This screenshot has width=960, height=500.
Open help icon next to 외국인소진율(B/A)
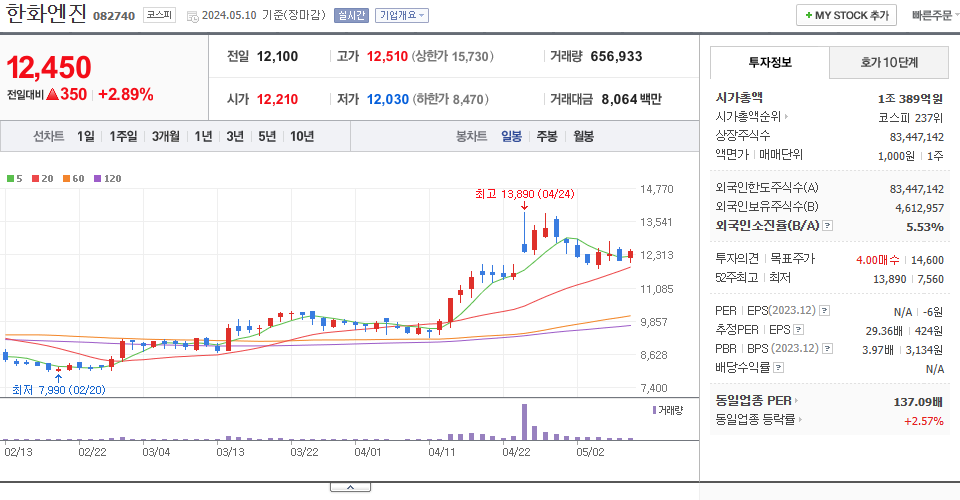827,226
